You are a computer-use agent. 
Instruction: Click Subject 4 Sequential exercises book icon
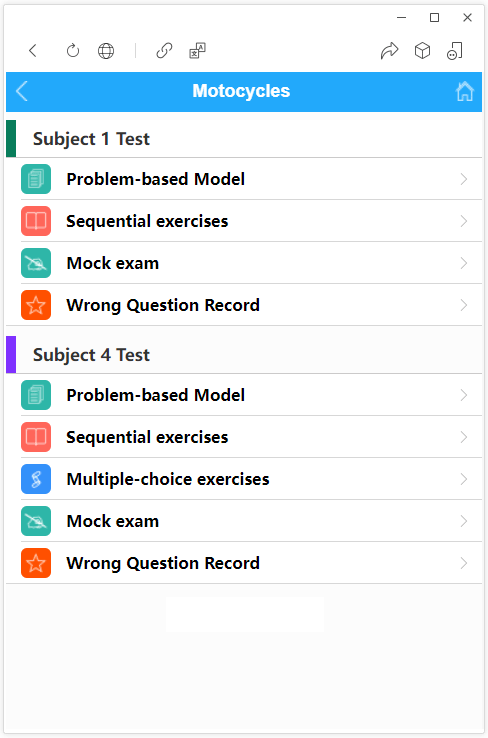[36, 437]
